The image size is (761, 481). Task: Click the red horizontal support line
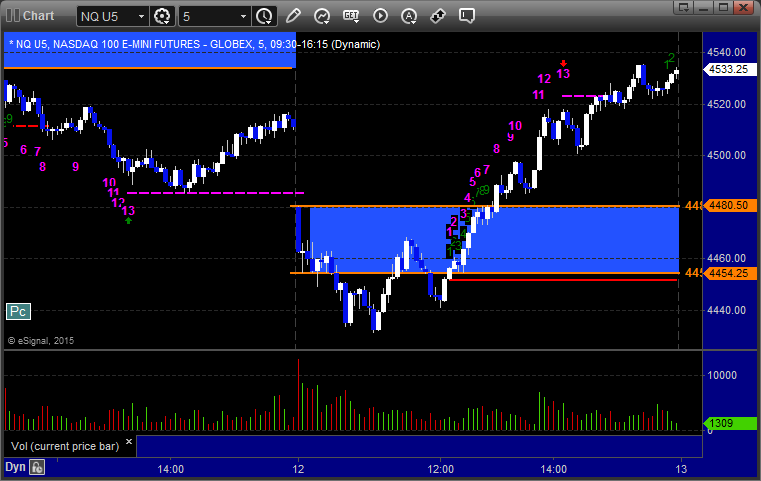563,280
